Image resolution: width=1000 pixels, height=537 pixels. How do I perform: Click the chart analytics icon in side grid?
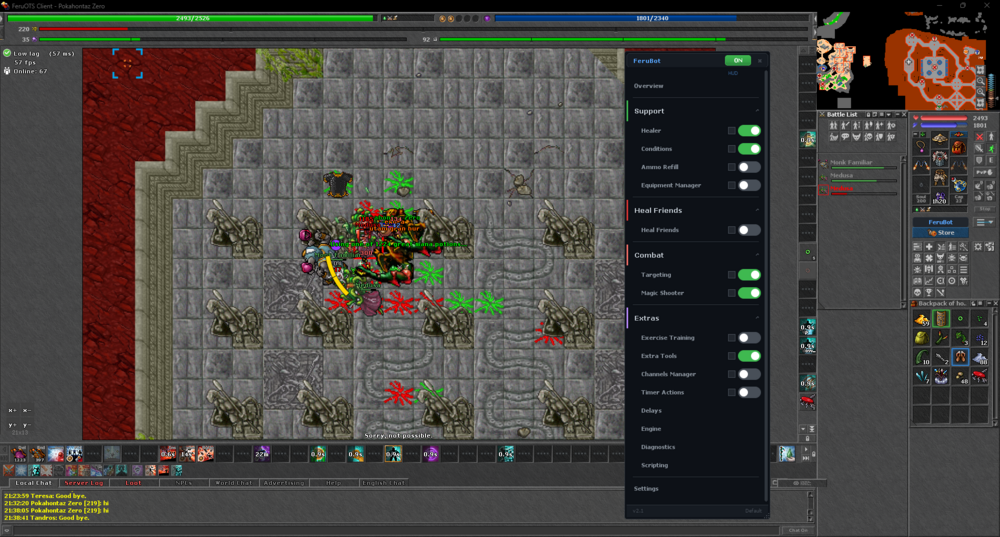pyautogui.click(x=929, y=281)
